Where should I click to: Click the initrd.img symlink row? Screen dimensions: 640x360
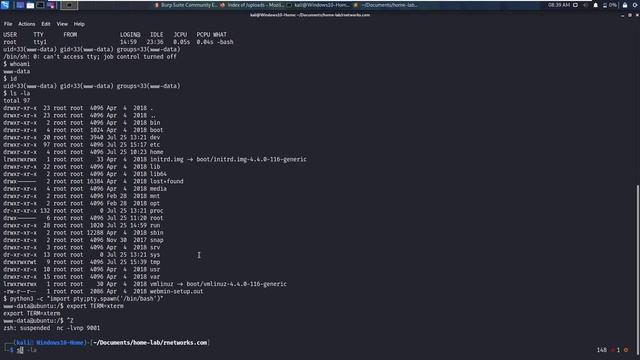click(x=155, y=160)
